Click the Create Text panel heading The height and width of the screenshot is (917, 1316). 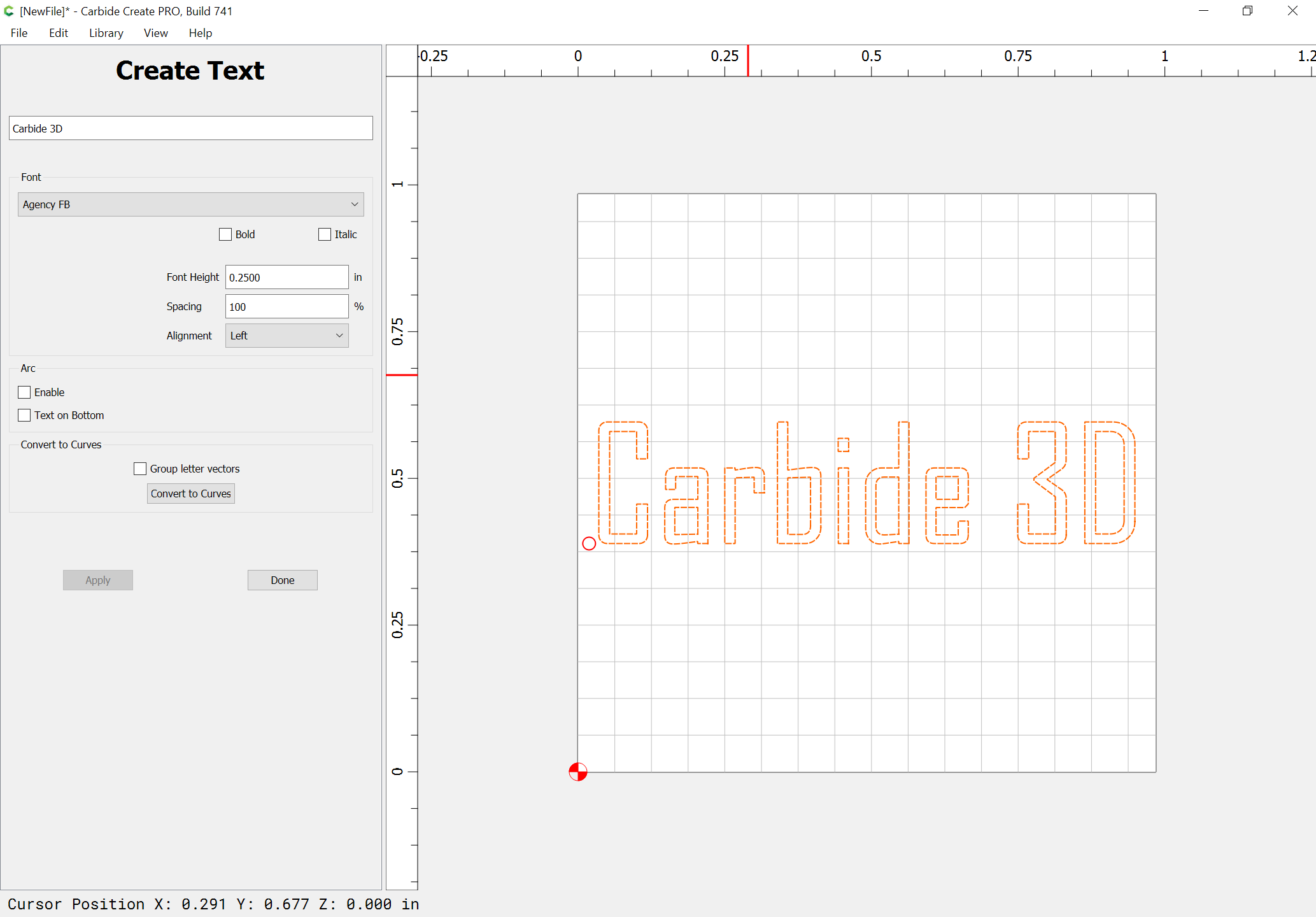190,71
